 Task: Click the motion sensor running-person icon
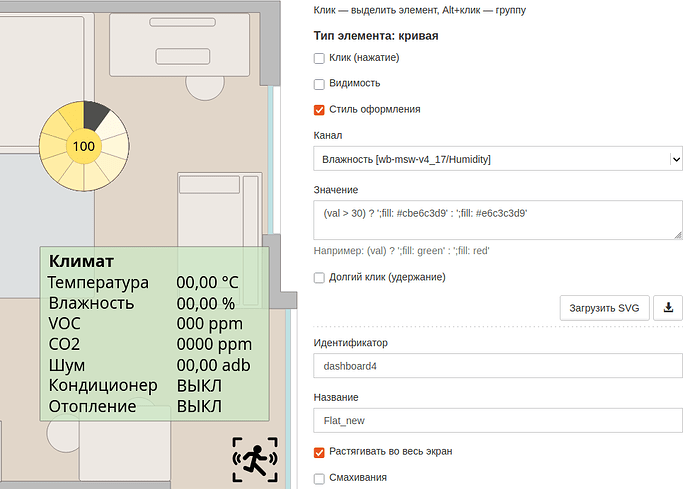[x=255, y=460]
